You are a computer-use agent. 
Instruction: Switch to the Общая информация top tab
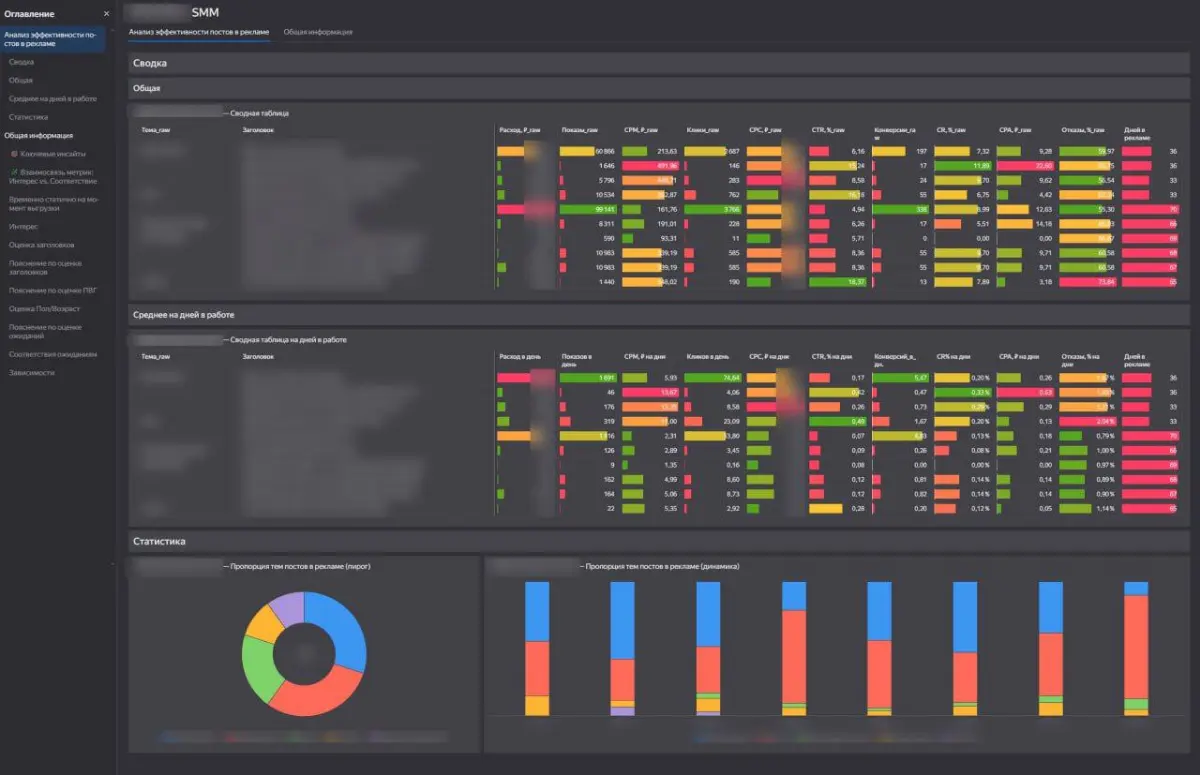point(317,33)
